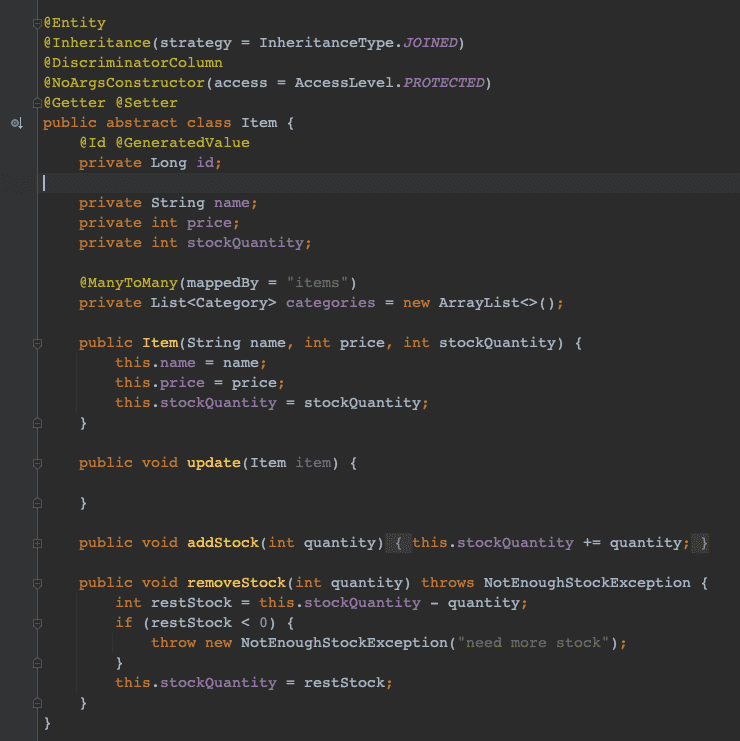Place caret on the empty highlighted line
740x741 pixels.
[x=388, y=183]
